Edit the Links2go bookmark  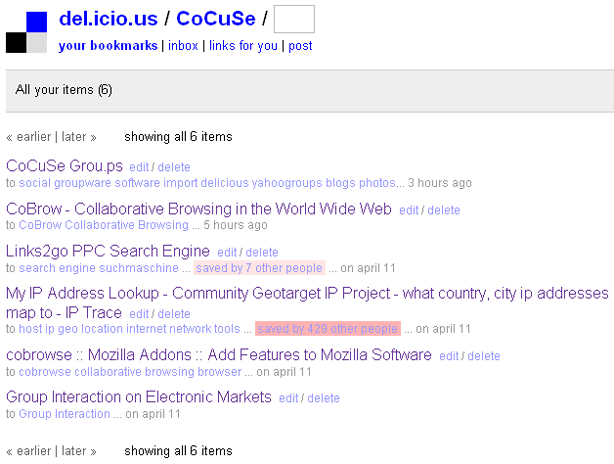pyautogui.click(x=227, y=252)
